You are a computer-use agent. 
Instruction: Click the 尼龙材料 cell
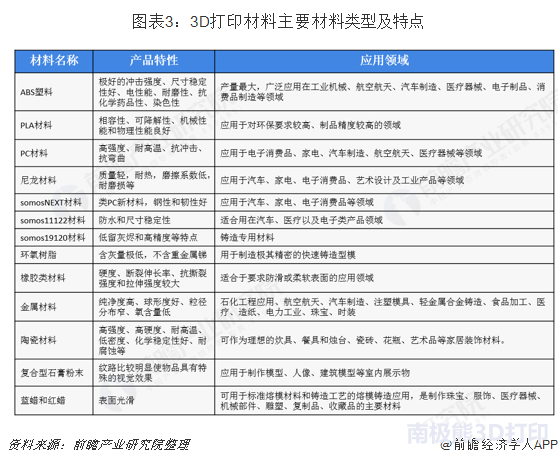54,180
